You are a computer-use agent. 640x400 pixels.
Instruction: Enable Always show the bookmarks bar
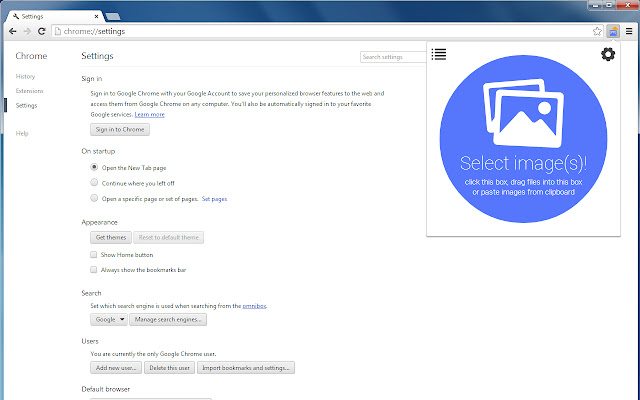[x=93, y=270]
